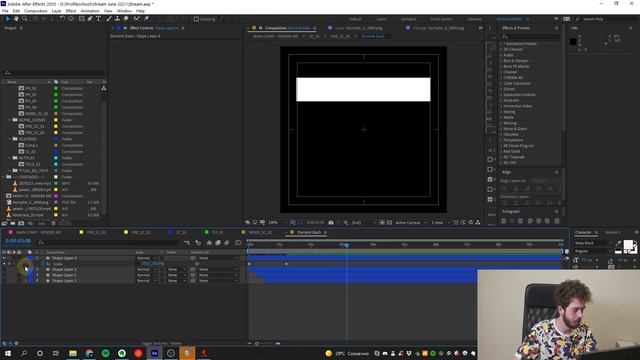Click the current time display 0:00:03:08
Screen dimensions: 640x360
tap(18, 241)
